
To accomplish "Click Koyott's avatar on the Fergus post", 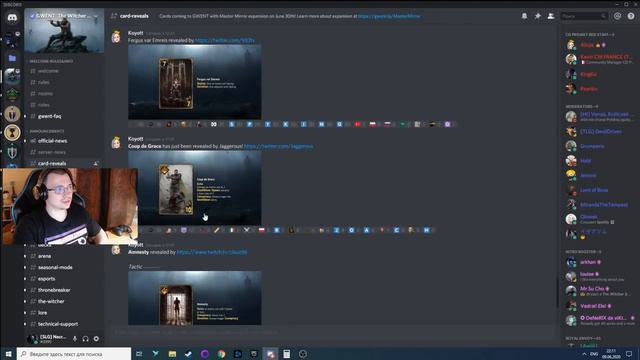I will 116,37.
